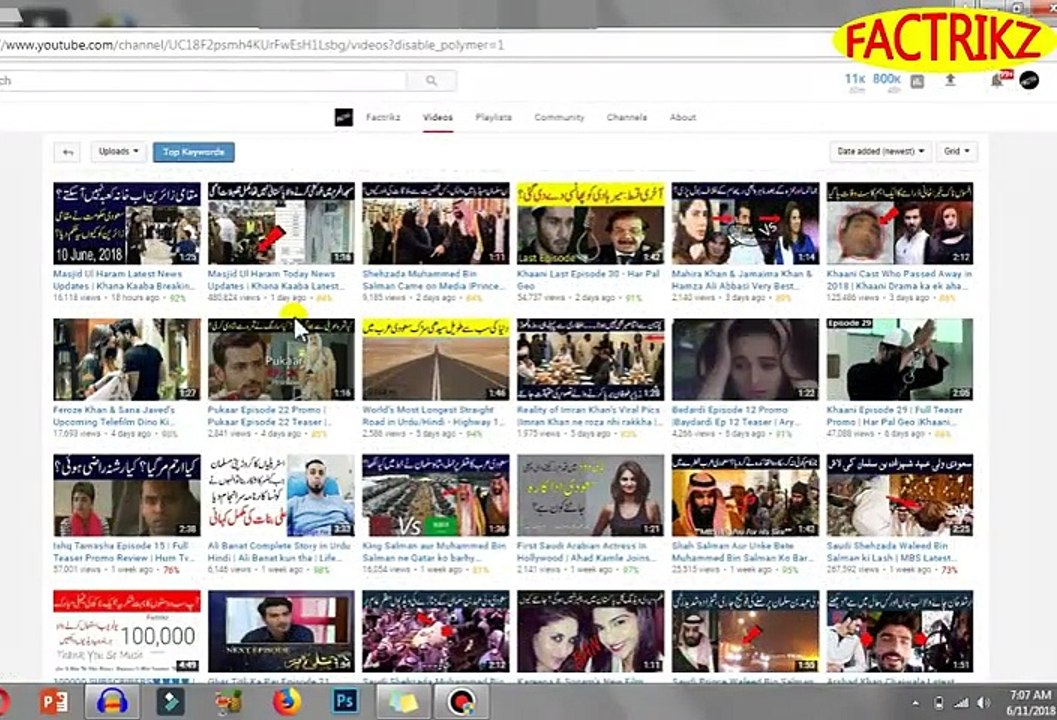Open the screen recorder taskbar icon
Image resolution: width=1057 pixels, height=720 pixels.
461,702
